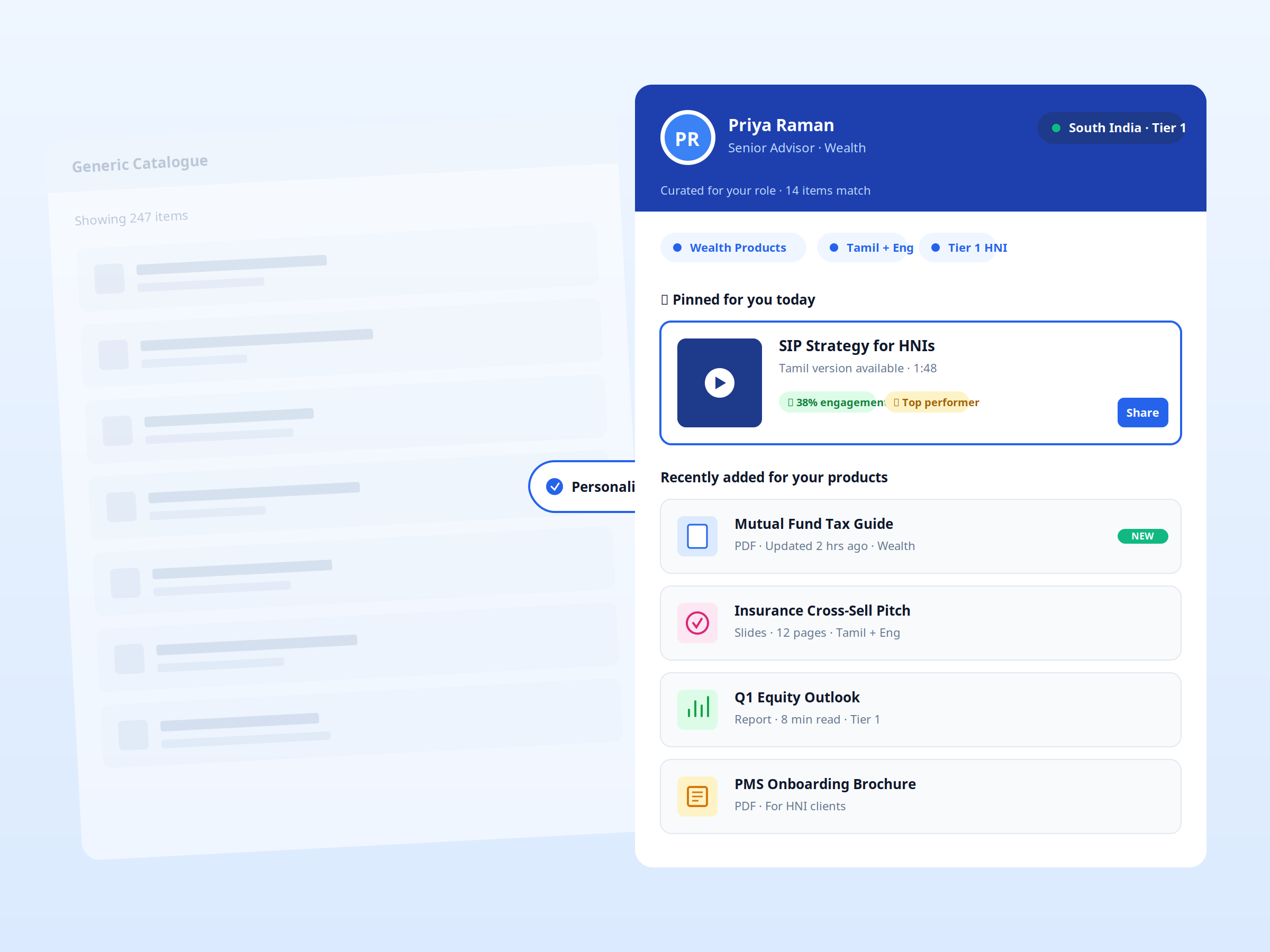Play the SIP Strategy video
This screenshot has height=952, width=1270.
pyautogui.click(x=719, y=383)
